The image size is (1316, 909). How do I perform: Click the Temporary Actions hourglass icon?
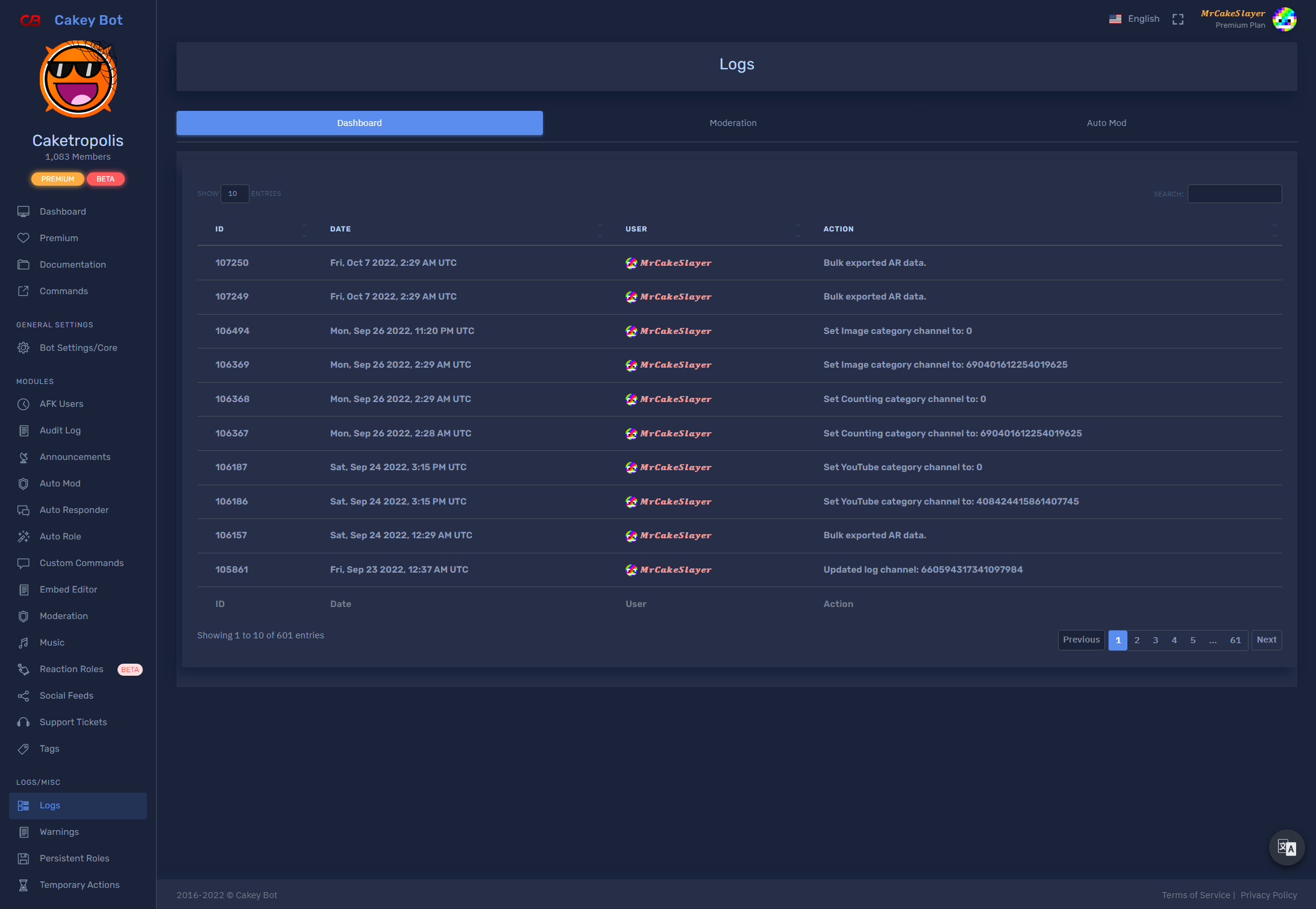point(23,885)
